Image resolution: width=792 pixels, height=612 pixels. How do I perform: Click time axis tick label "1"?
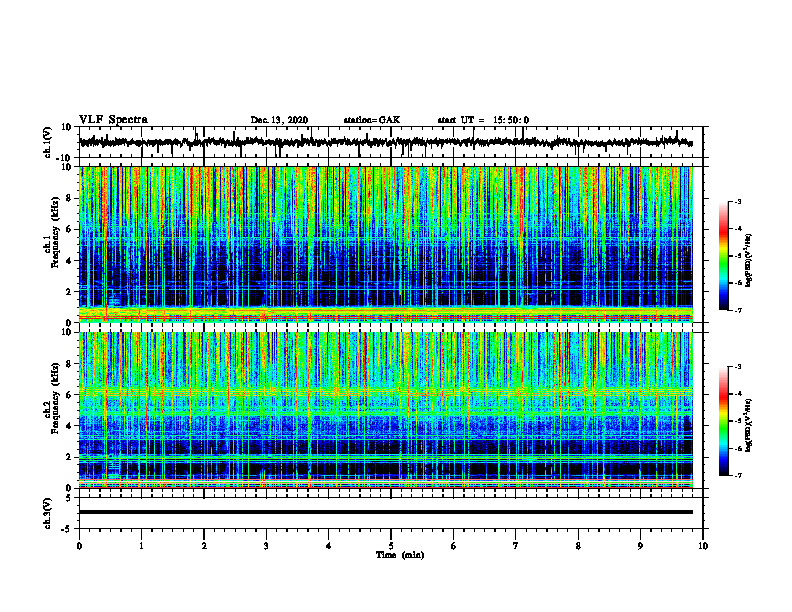pos(141,546)
